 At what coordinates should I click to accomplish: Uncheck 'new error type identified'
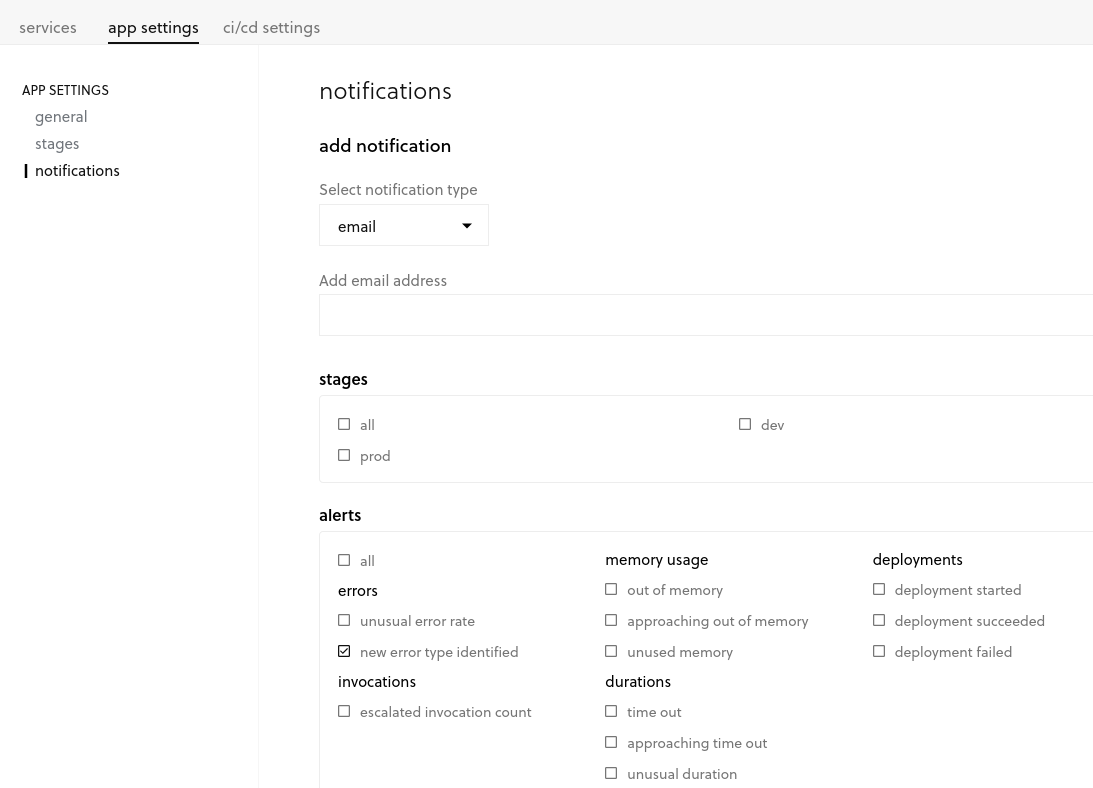(x=344, y=651)
